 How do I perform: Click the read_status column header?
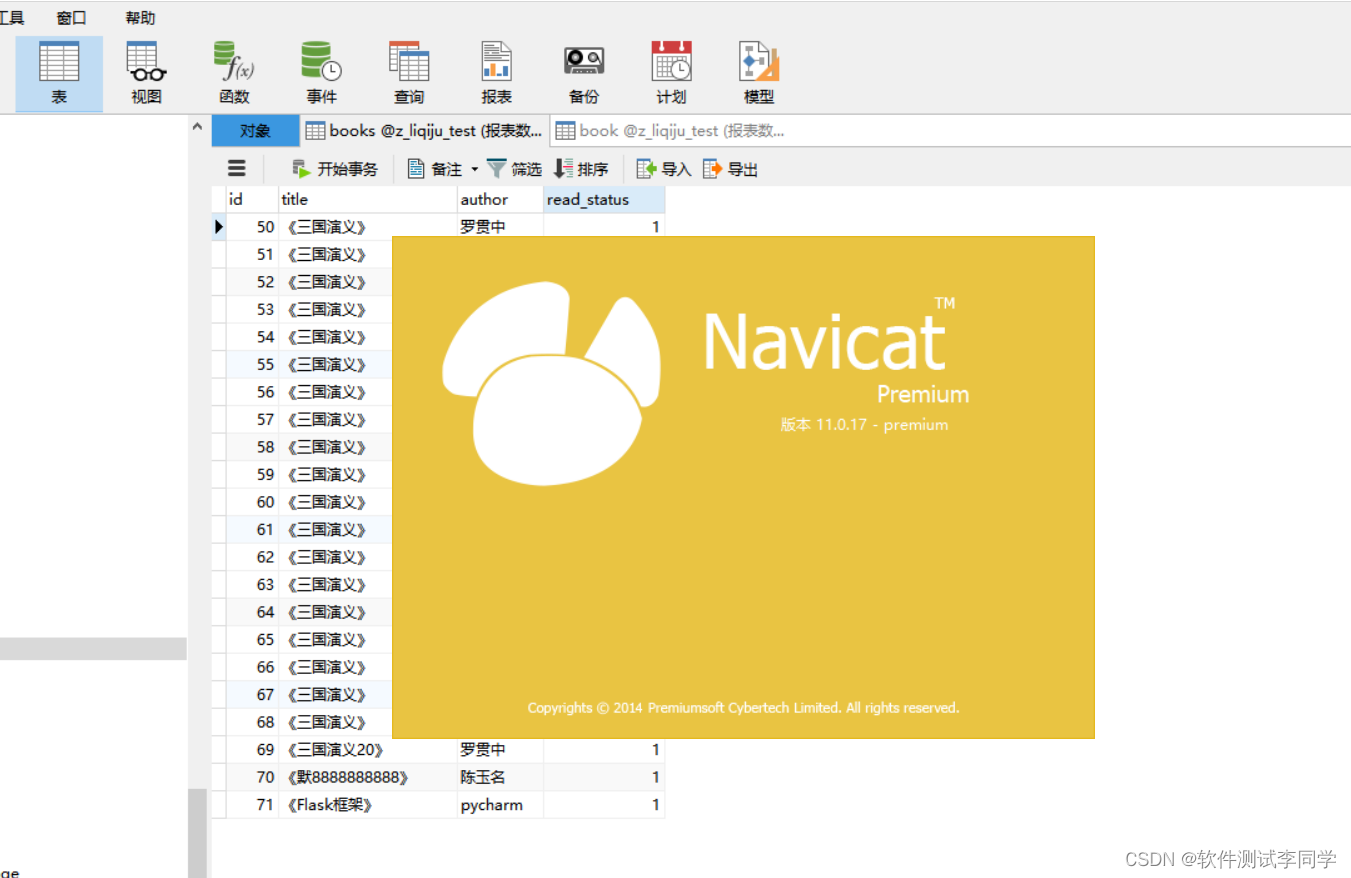click(x=604, y=199)
